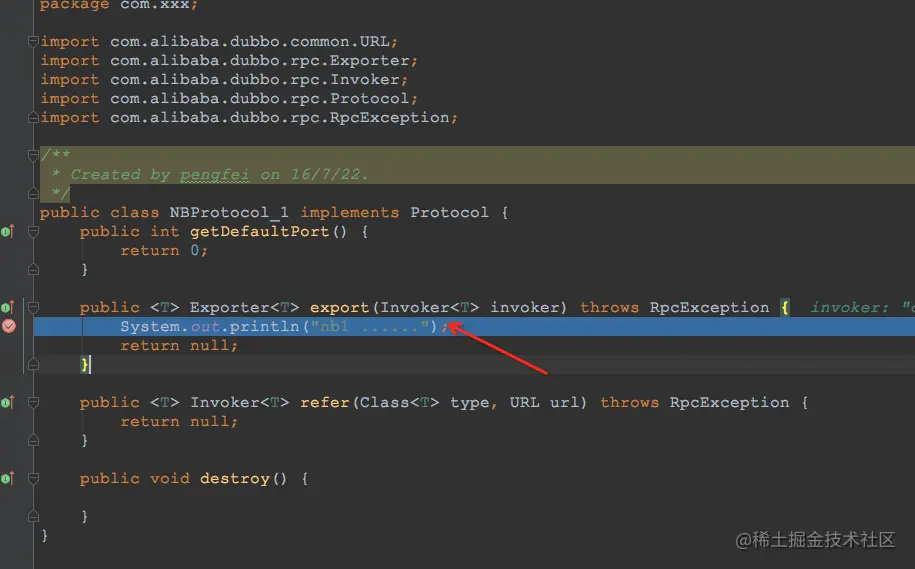Click the package declaration com.xxx line
Viewport: 915px width, 569px height.
tap(119, 5)
